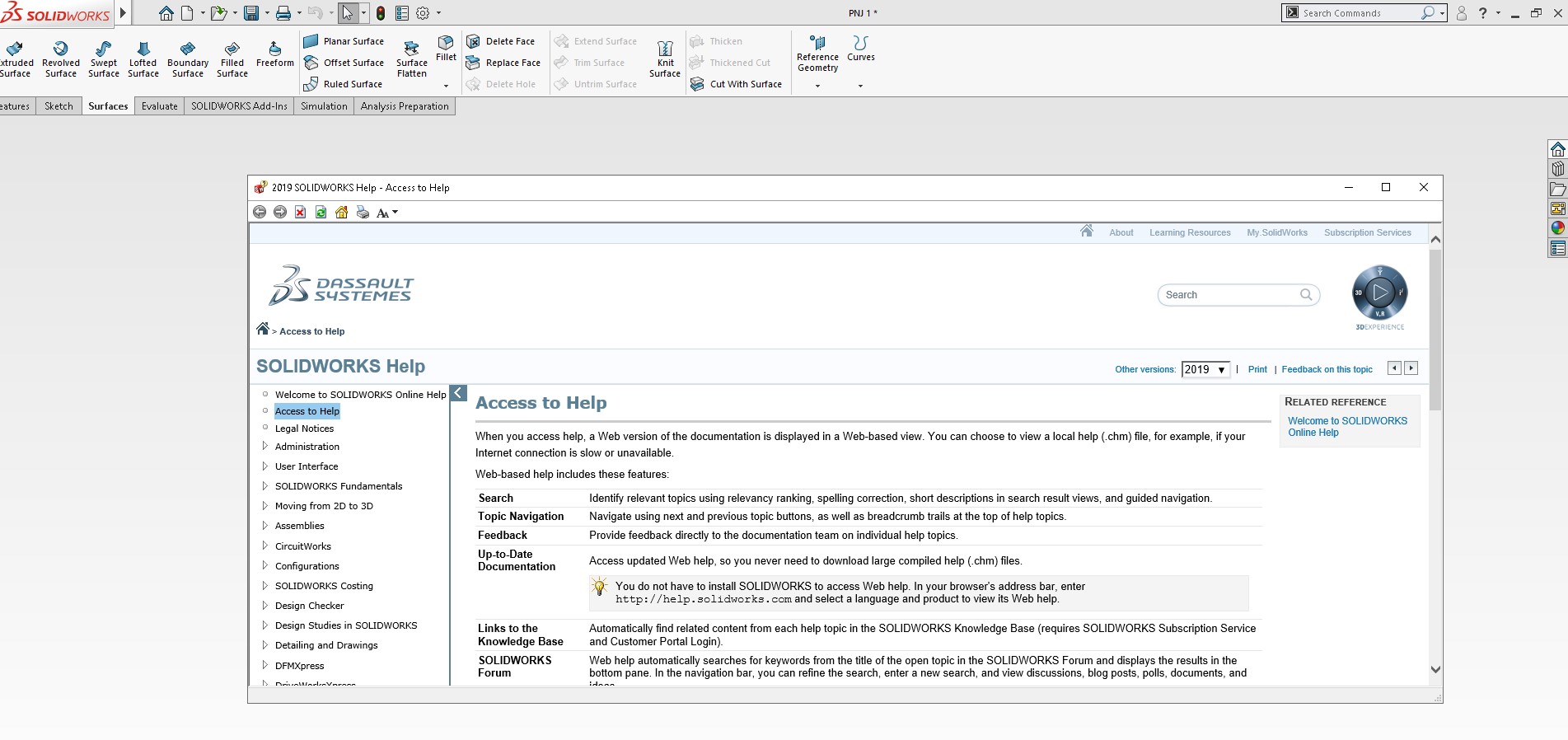The width and height of the screenshot is (1568, 740).
Task: Select the Revolved Surface tool
Action: point(61,59)
